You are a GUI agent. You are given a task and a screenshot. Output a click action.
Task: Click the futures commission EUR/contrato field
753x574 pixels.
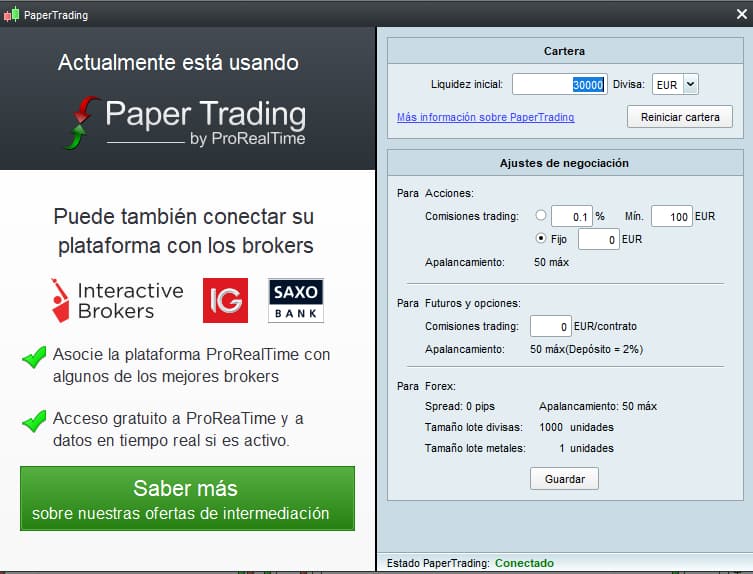[551, 326]
